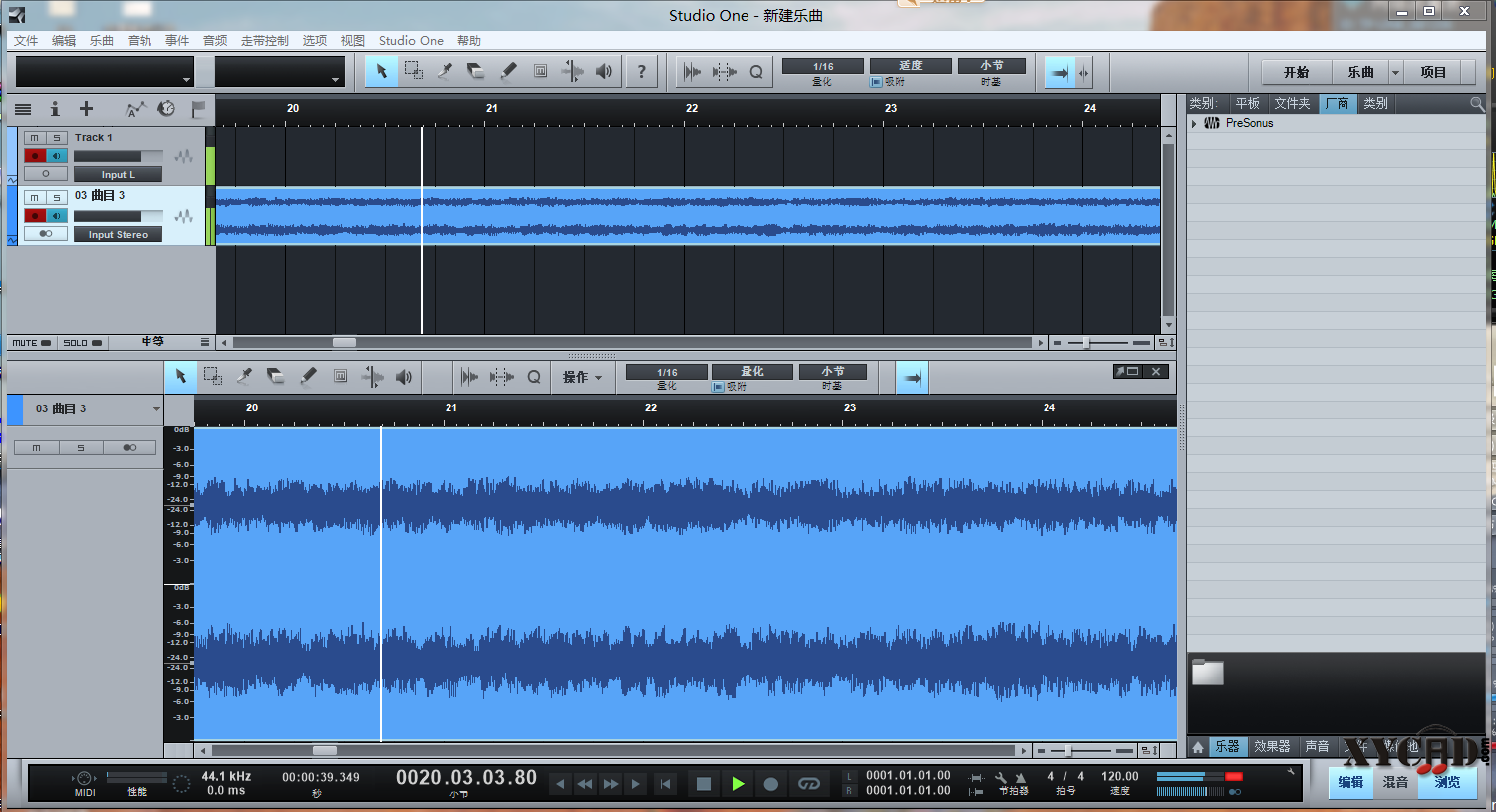Select the Arrow tool in main toolbar
This screenshot has width=1496, height=812.
tap(381, 71)
